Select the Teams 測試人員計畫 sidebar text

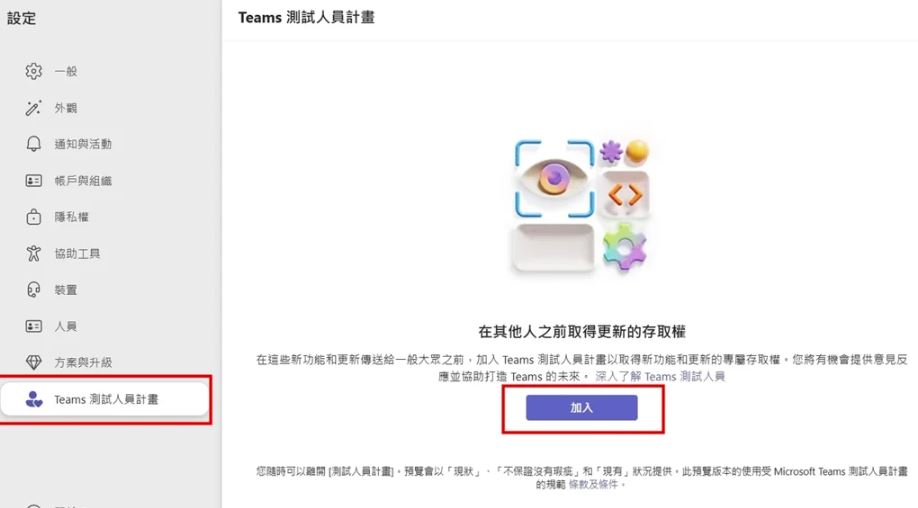(x=106, y=400)
